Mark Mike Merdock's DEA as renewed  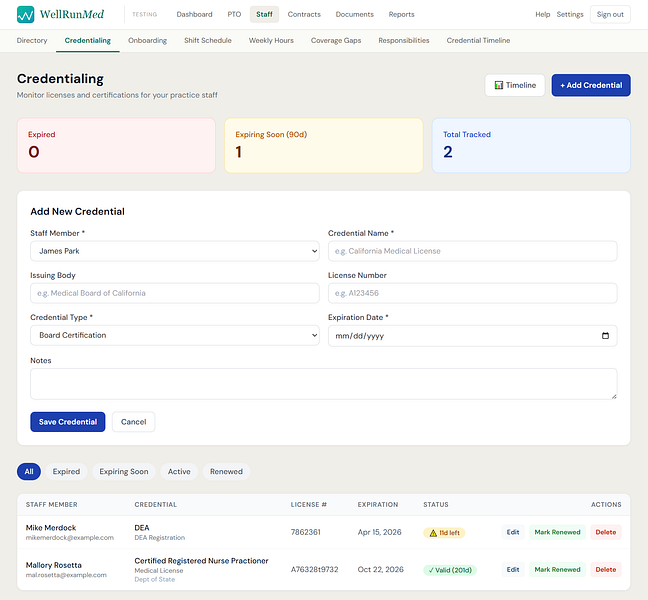557,532
